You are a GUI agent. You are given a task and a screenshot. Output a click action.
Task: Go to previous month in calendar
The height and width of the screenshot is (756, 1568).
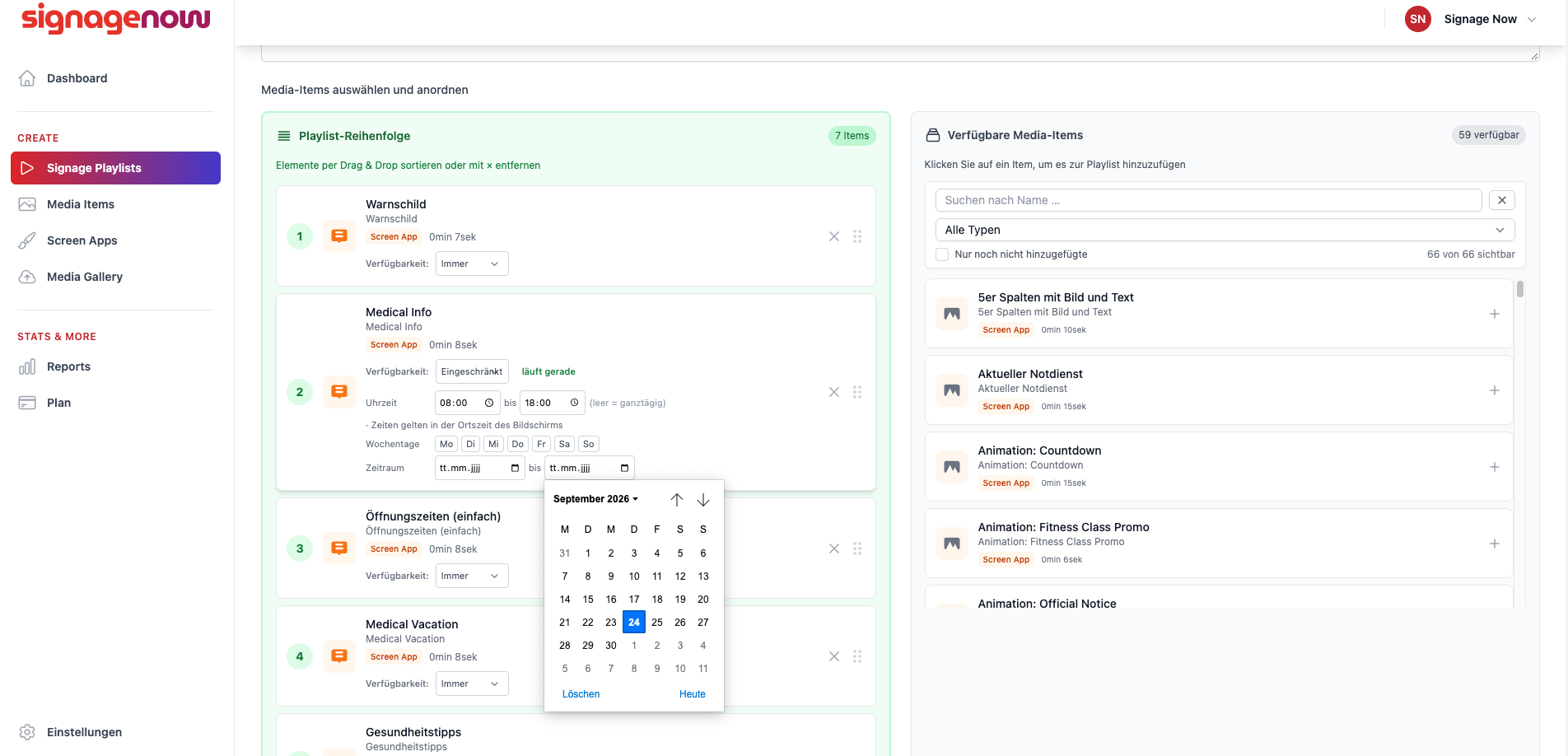click(677, 500)
